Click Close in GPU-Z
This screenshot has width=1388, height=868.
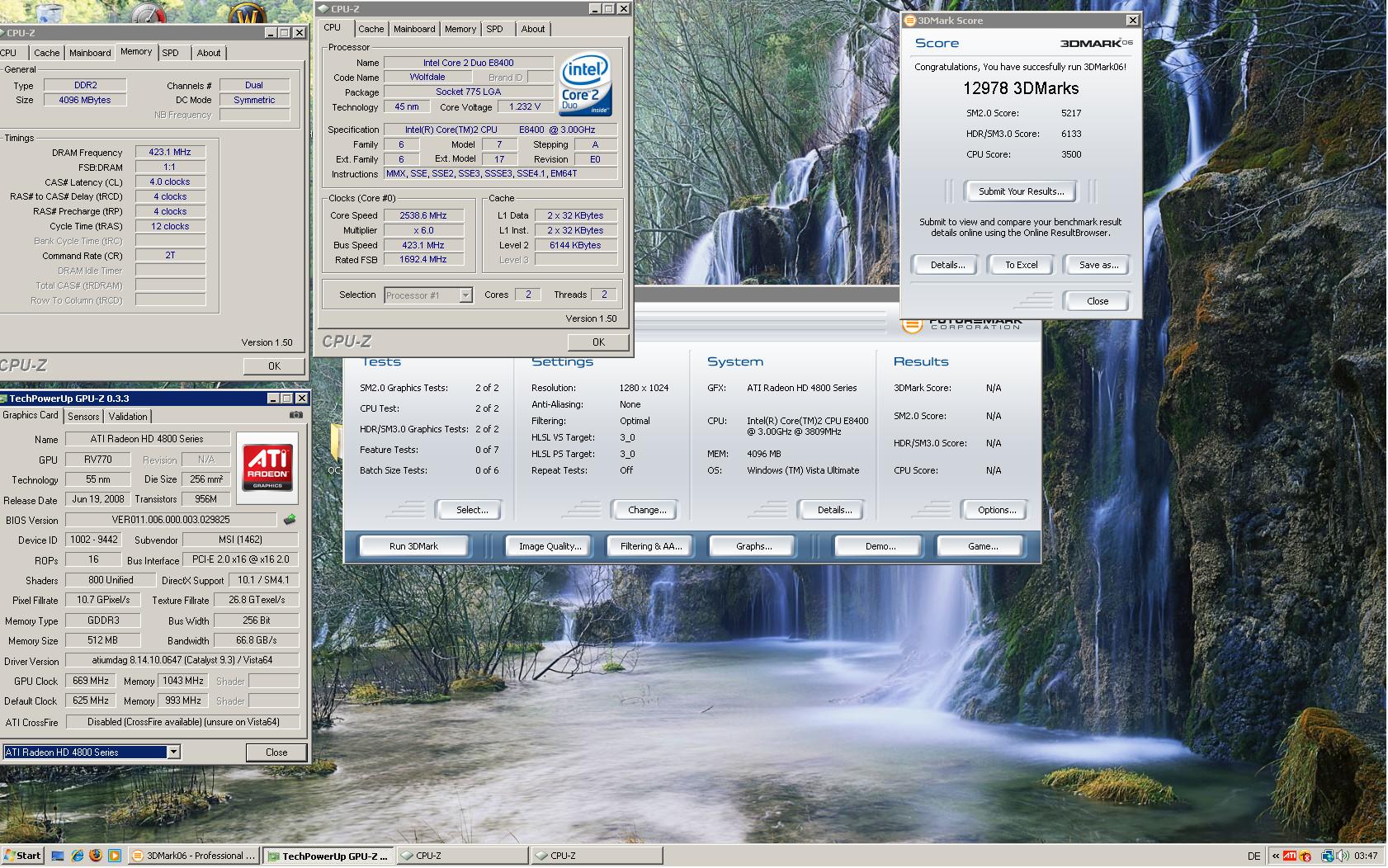[276, 752]
